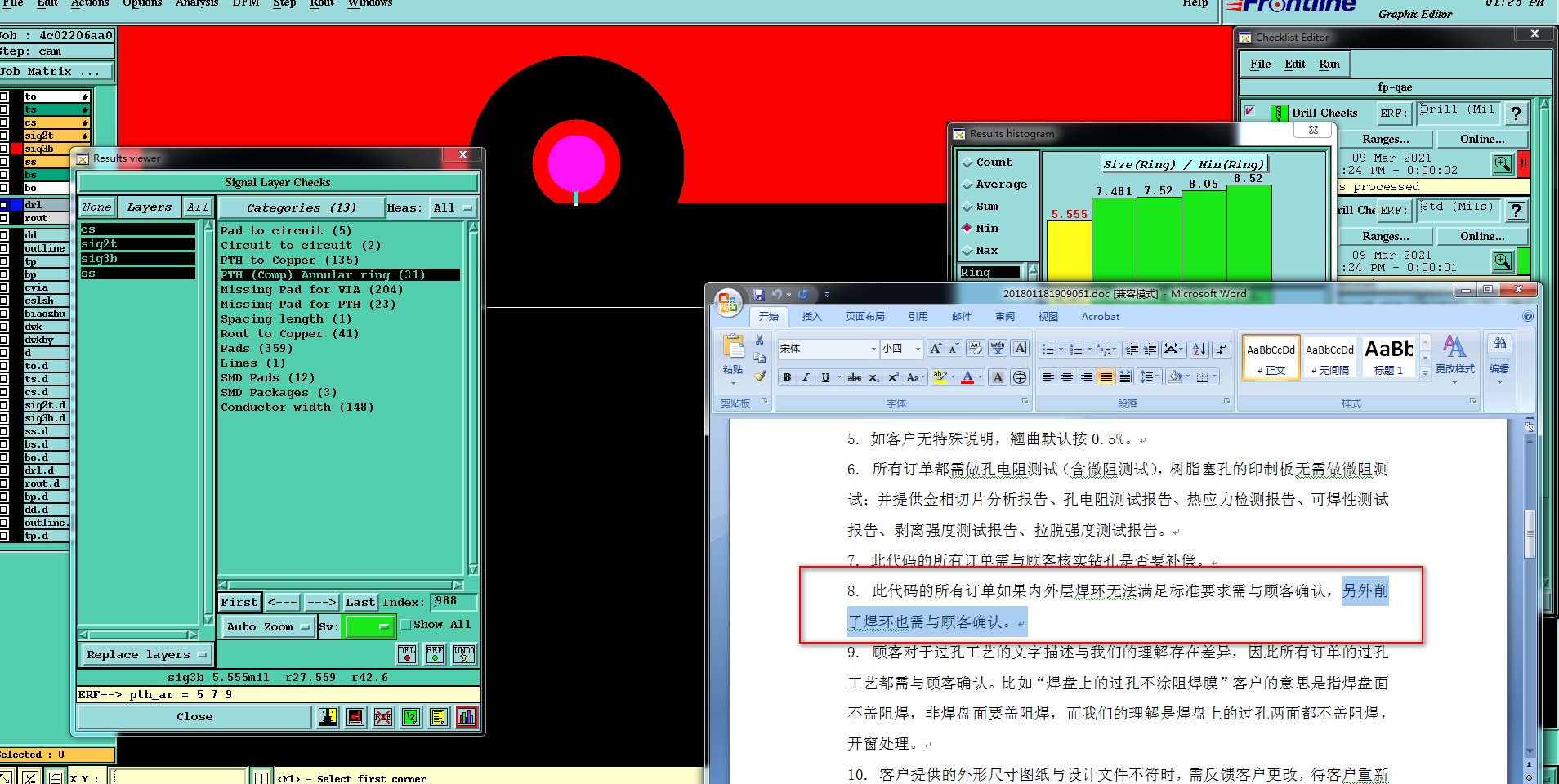This screenshot has width=1559, height=784.
Task: Open the Sv green severity dropdown
Action: coord(370,626)
